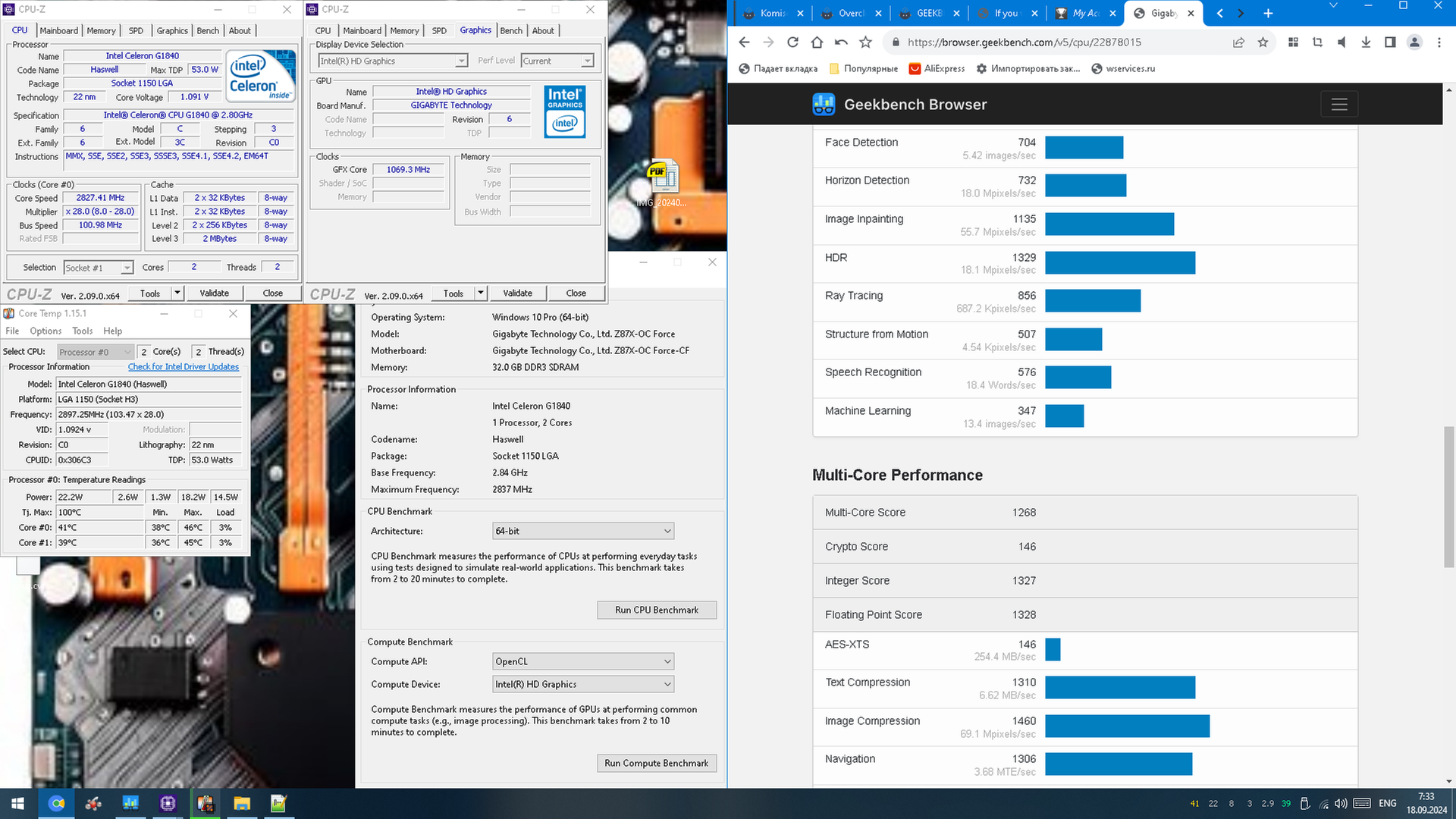Click Close button in right CPU-Z window
Screen dimensions: 1456x819
tap(576, 293)
